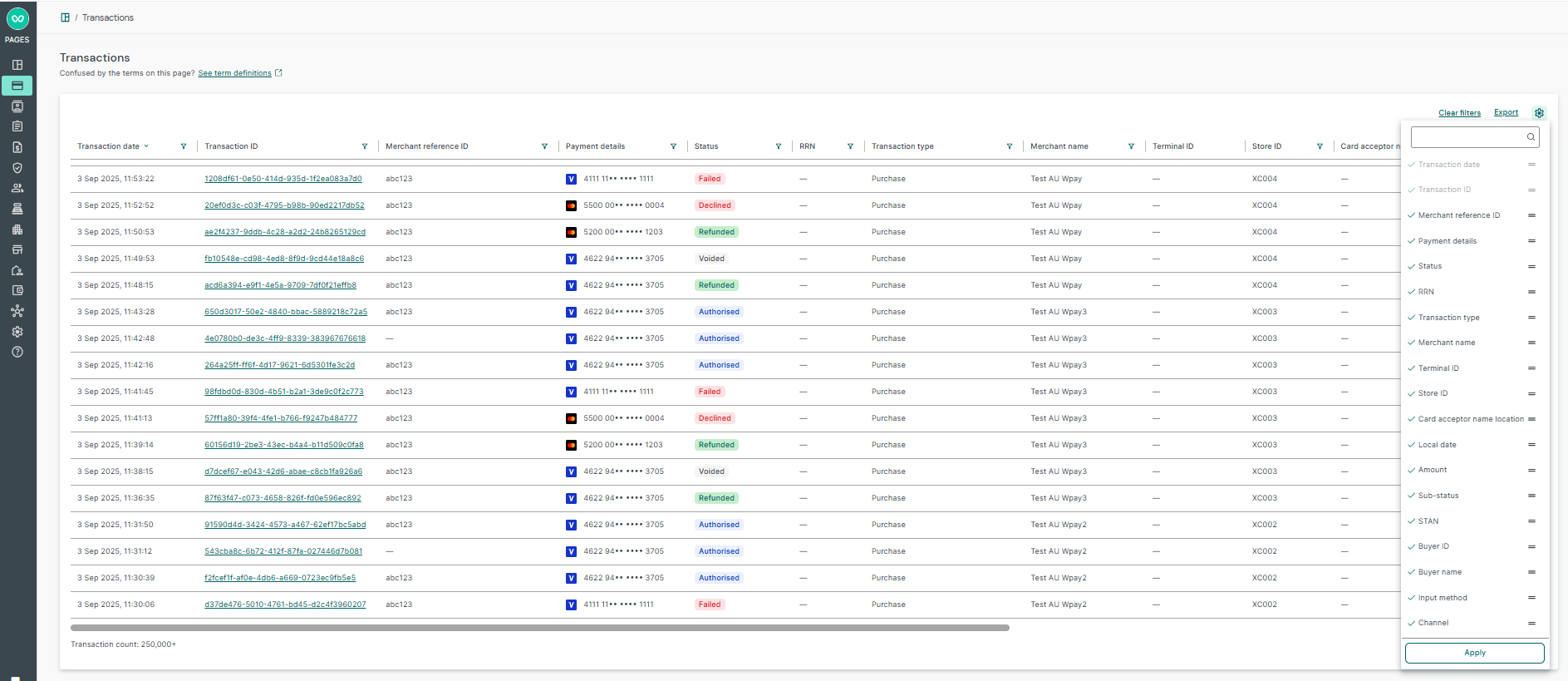
Task: Open the settings cog in the sidebar
Action: [x=17, y=332]
